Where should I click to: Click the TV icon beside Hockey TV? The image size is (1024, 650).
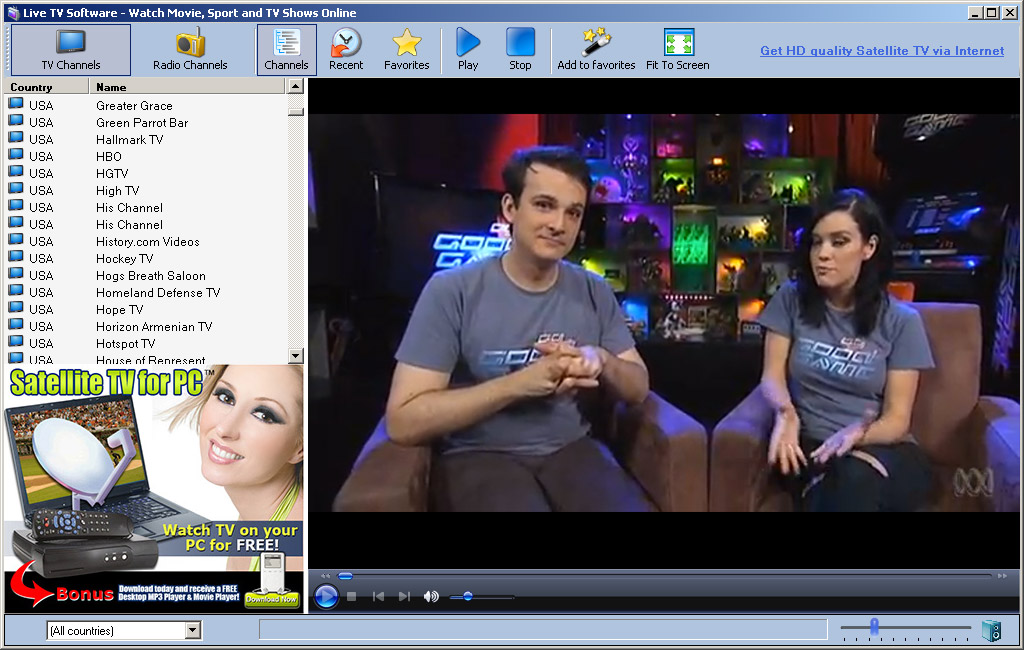tap(16, 257)
